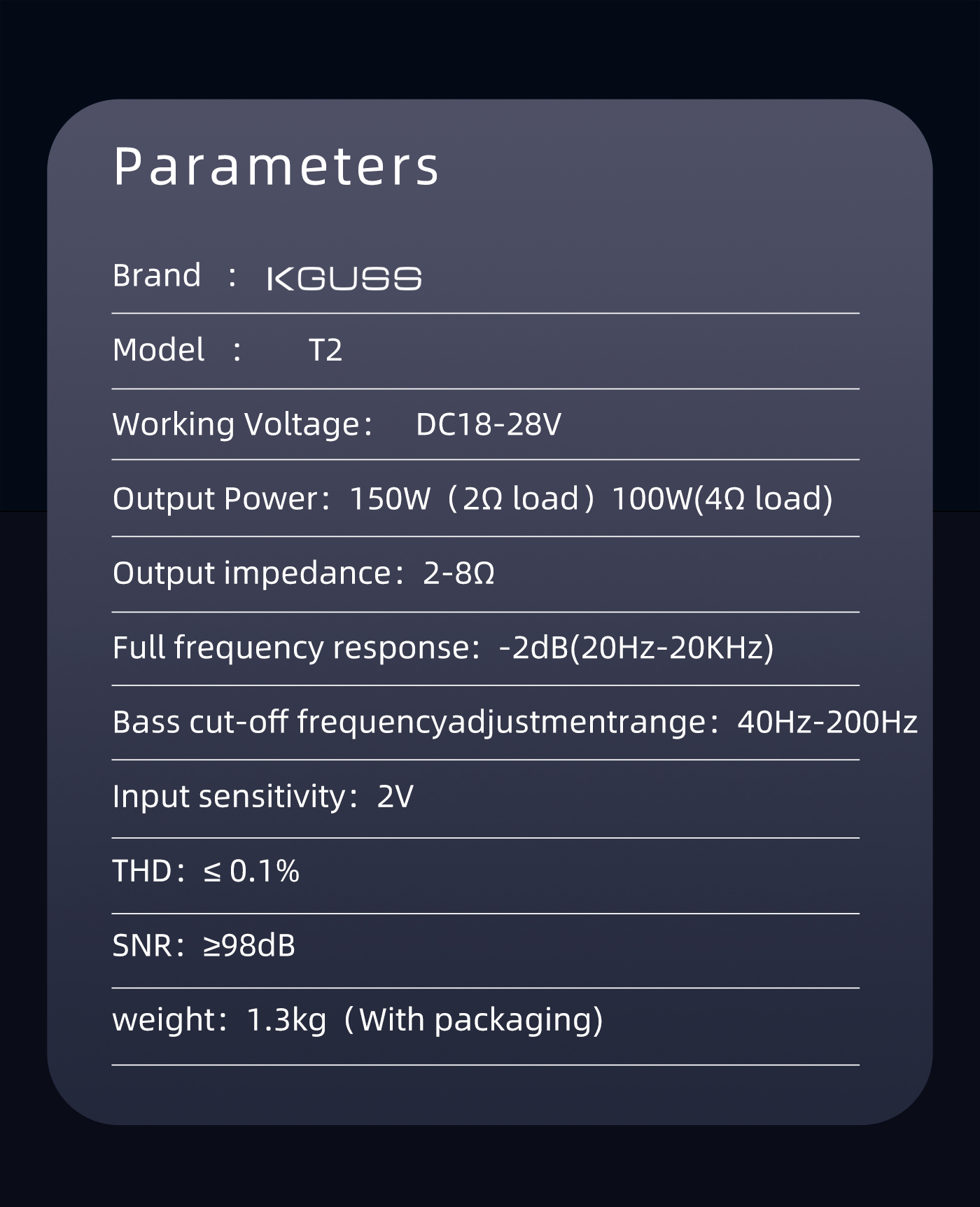Select the 150W (2Ω load) value

[471, 498]
